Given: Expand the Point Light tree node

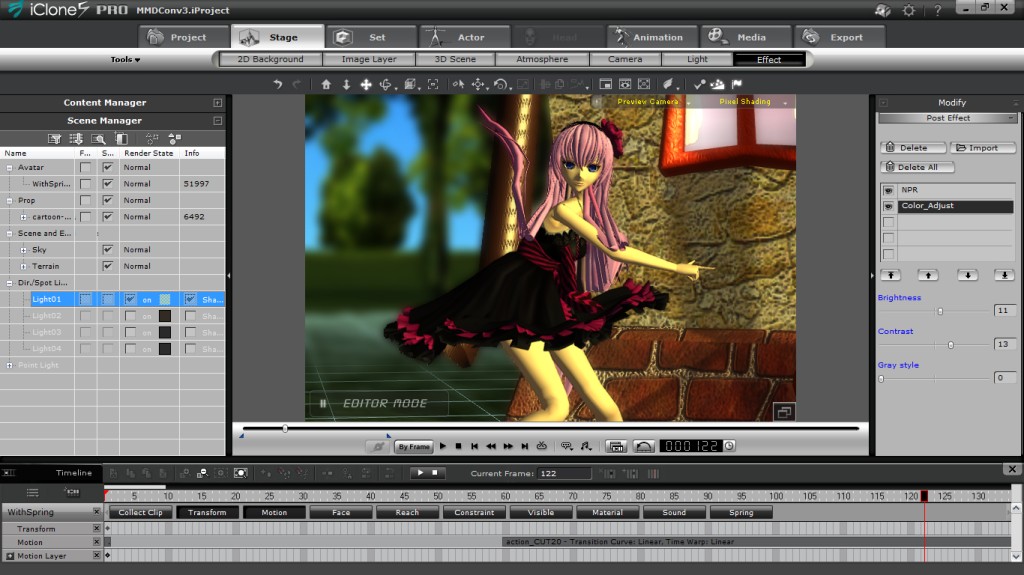Looking at the screenshot, I should tap(10, 365).
